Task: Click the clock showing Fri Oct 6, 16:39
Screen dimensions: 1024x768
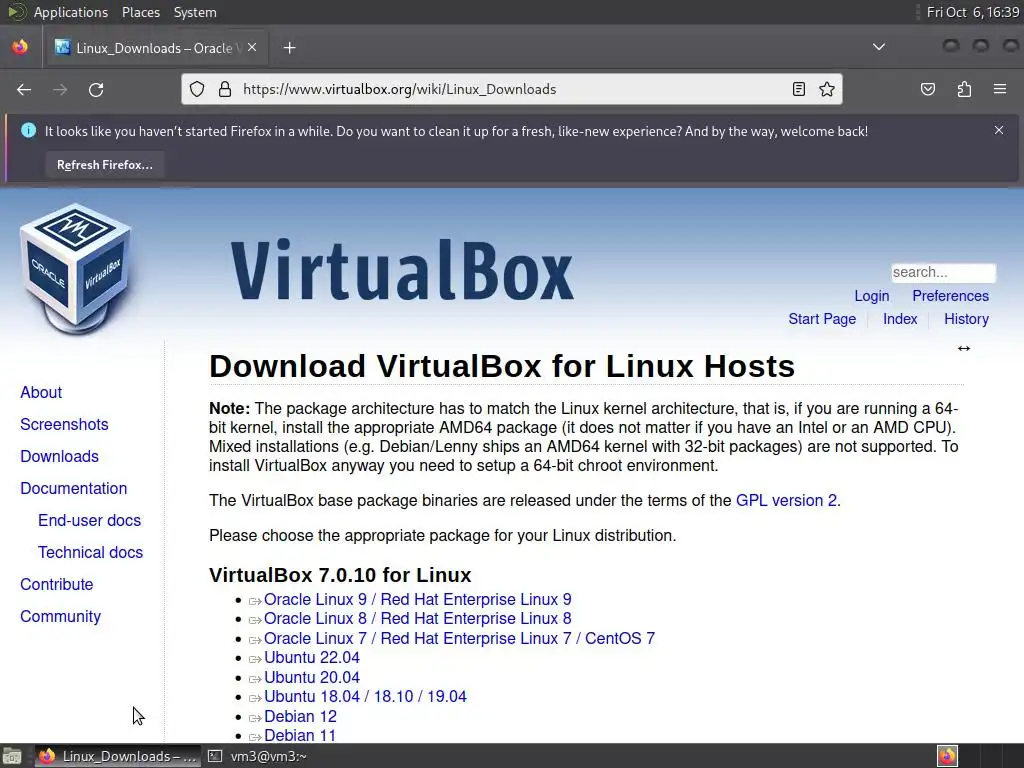Action: (972, 12)
